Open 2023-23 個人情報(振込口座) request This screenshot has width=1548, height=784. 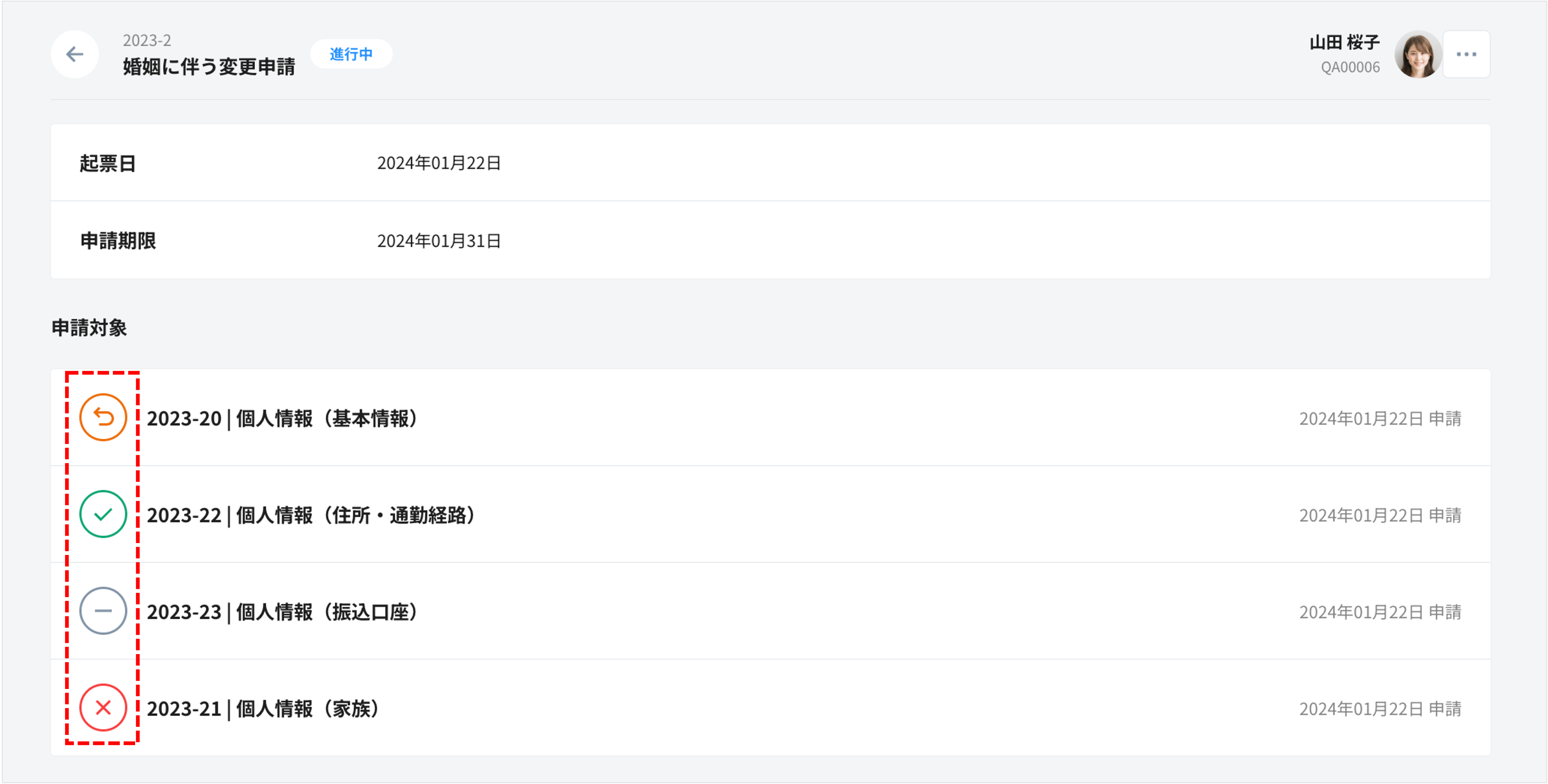point(283,612)
